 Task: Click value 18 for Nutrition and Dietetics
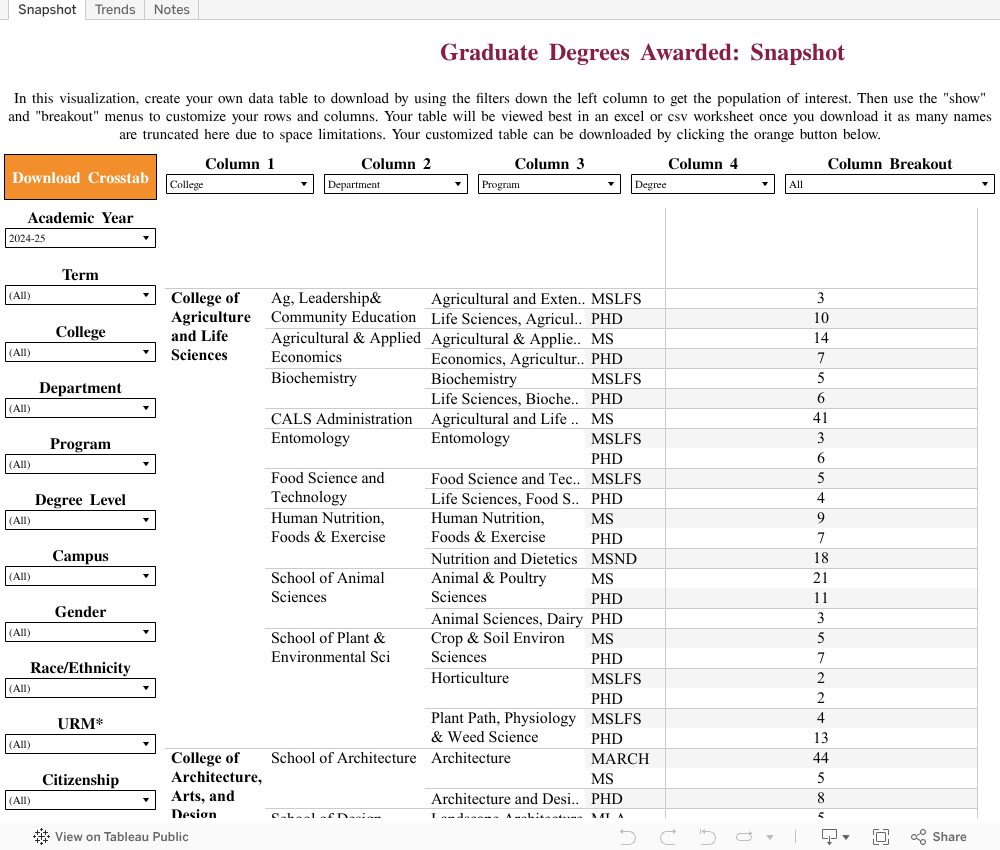(x=821, y=558)
